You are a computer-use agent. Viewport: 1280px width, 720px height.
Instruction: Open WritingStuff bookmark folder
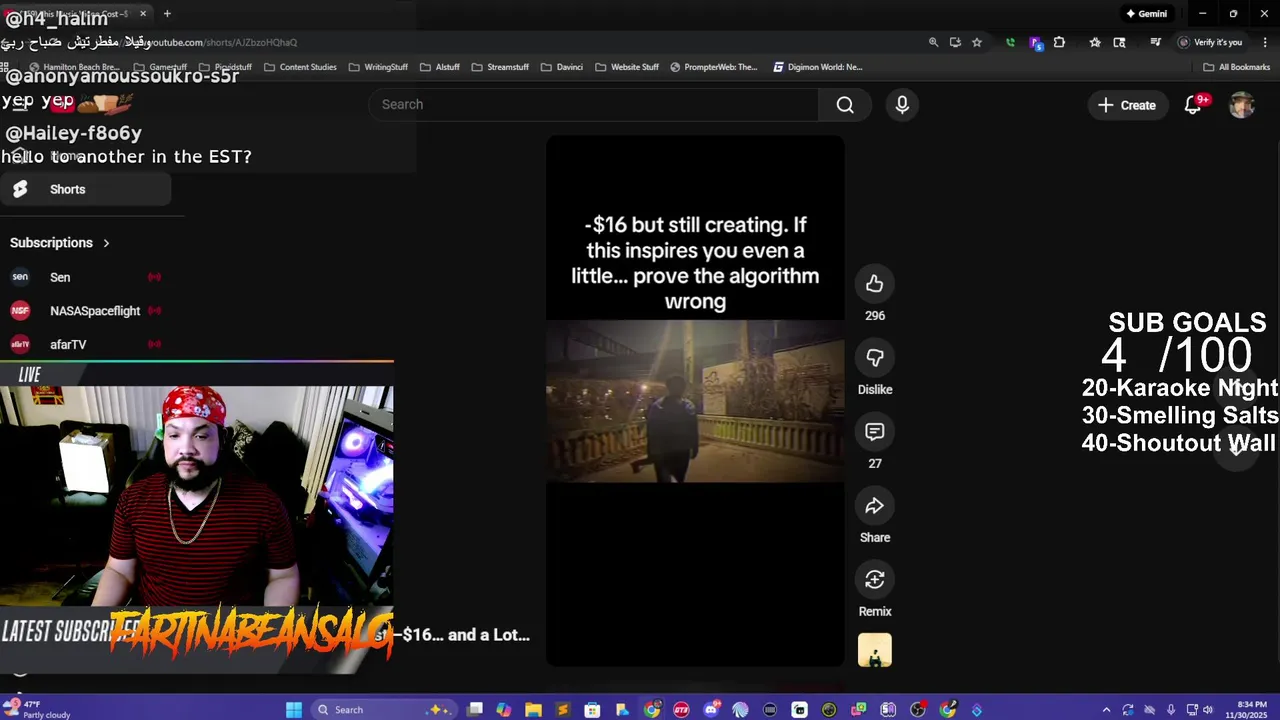378,67
